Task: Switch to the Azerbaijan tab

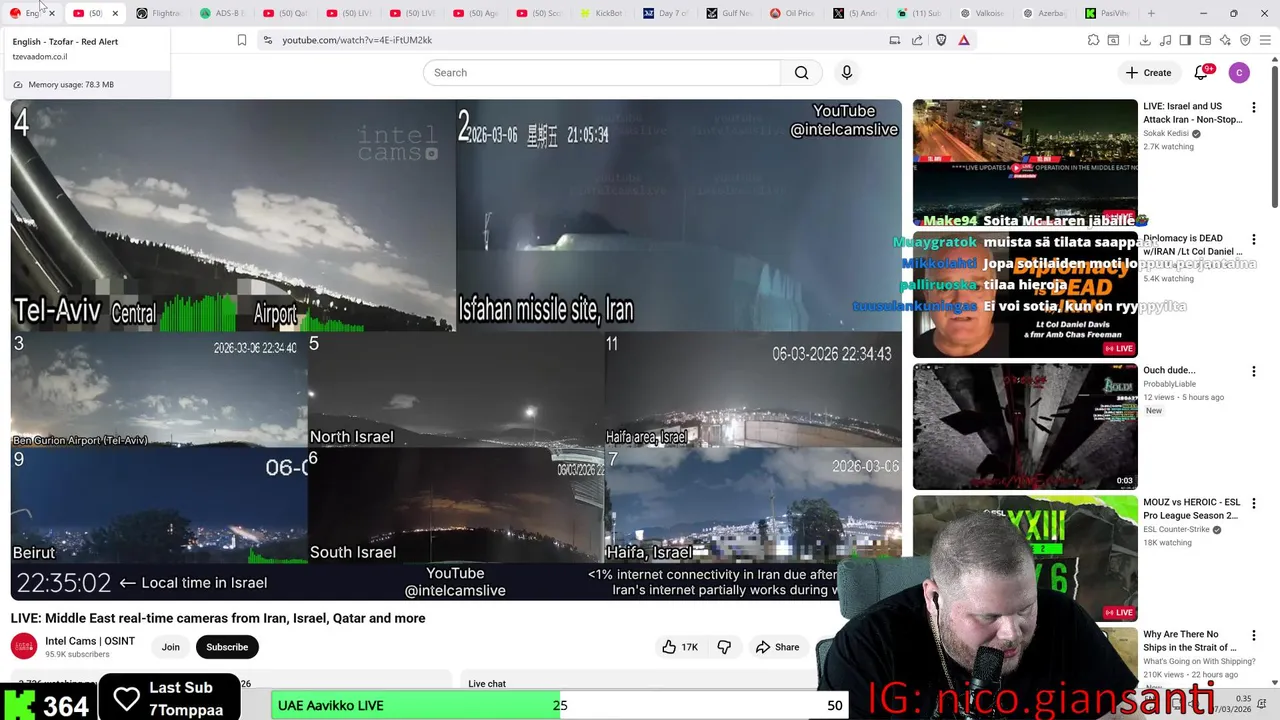Action: (x=1044, y=13)
